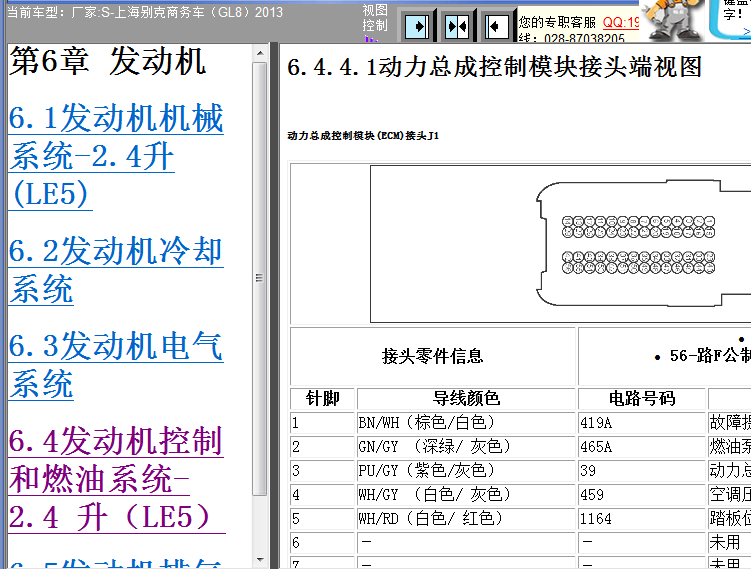Open 6.4发动机控制和燃油系统 link
This screenshot has width=751, height=569.
[x=117, y=479]
